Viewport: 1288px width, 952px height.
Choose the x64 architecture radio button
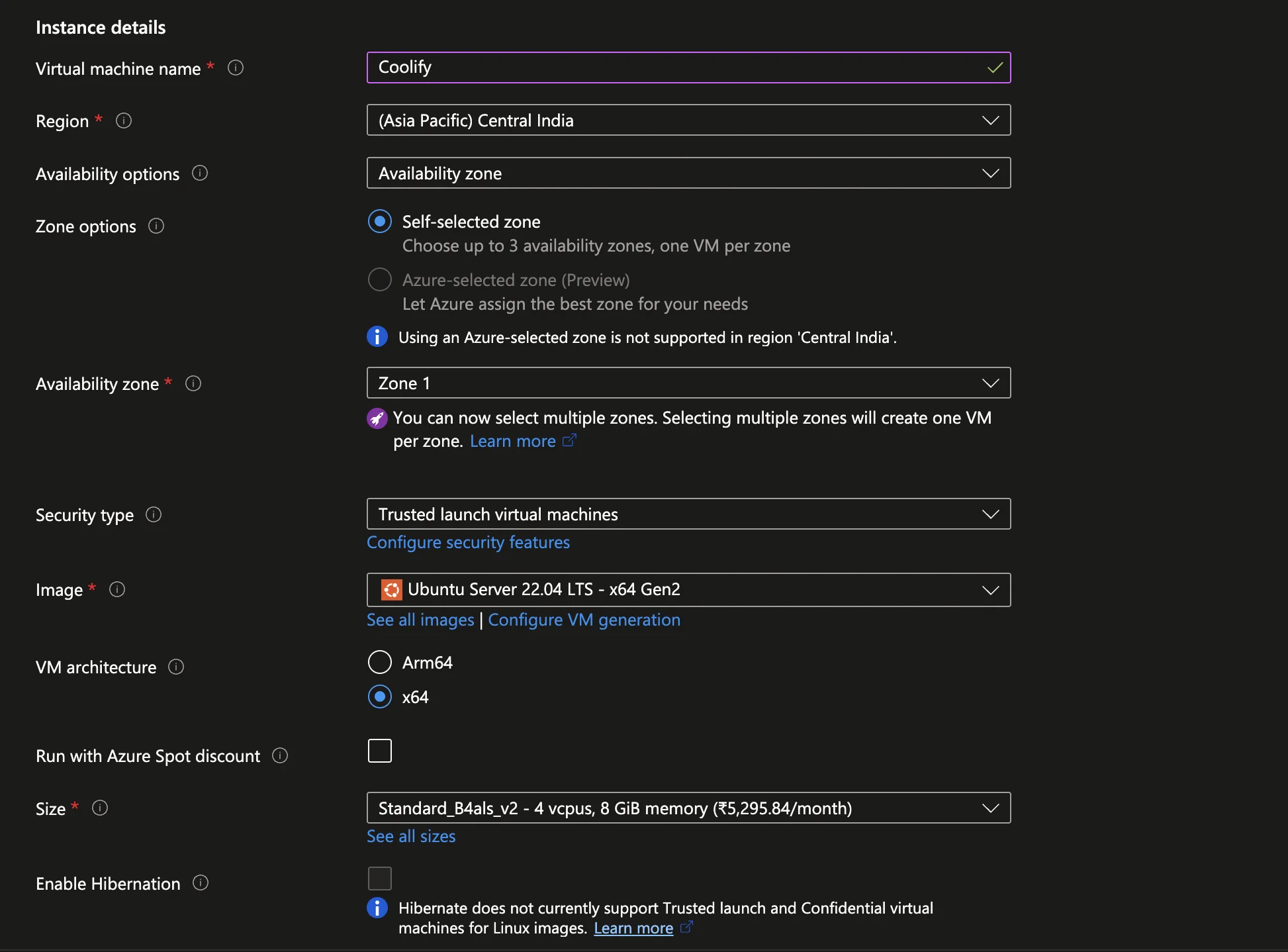click(x=380, y=697)
